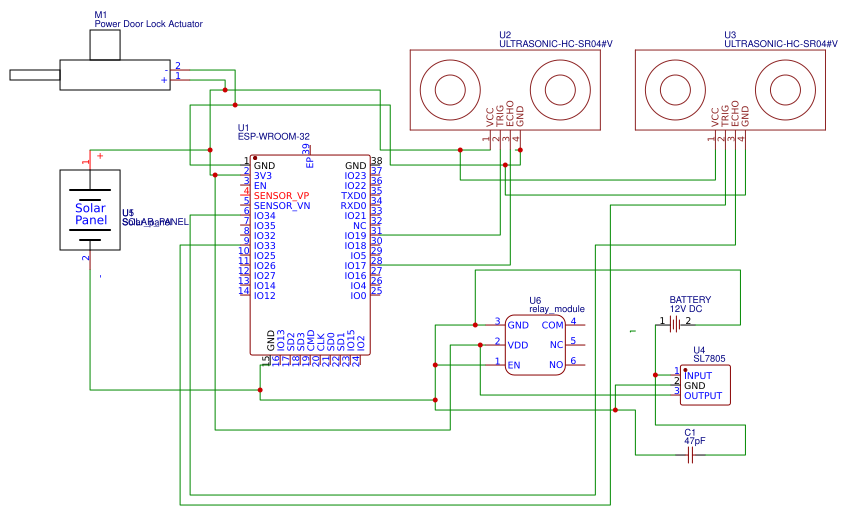Select the IO23 pin label

[355, 175]
